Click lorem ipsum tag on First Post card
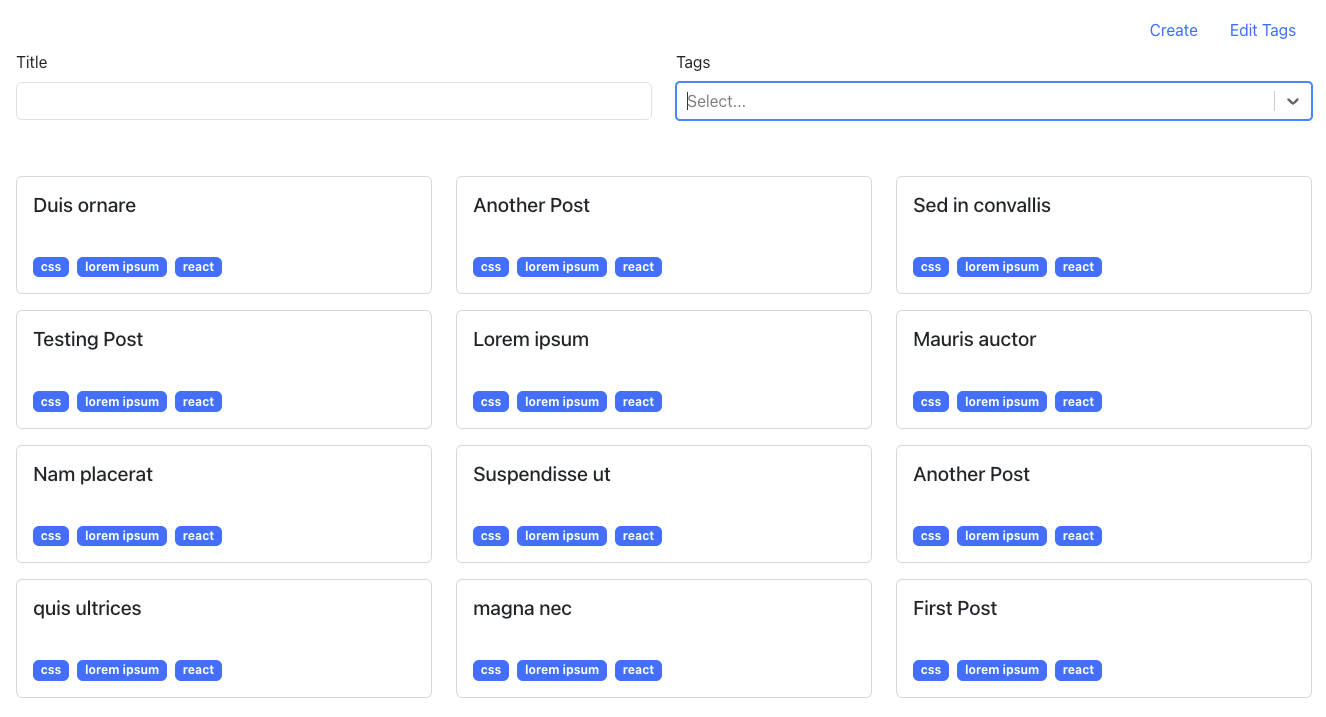The image size is (1326, 717). [x=1002, y=670]
